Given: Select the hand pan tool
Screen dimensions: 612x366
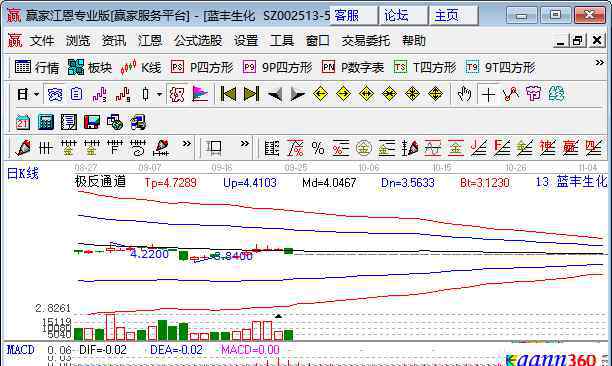Looking at the screenshot, I should pyautogui.click(x=464, y=94).
